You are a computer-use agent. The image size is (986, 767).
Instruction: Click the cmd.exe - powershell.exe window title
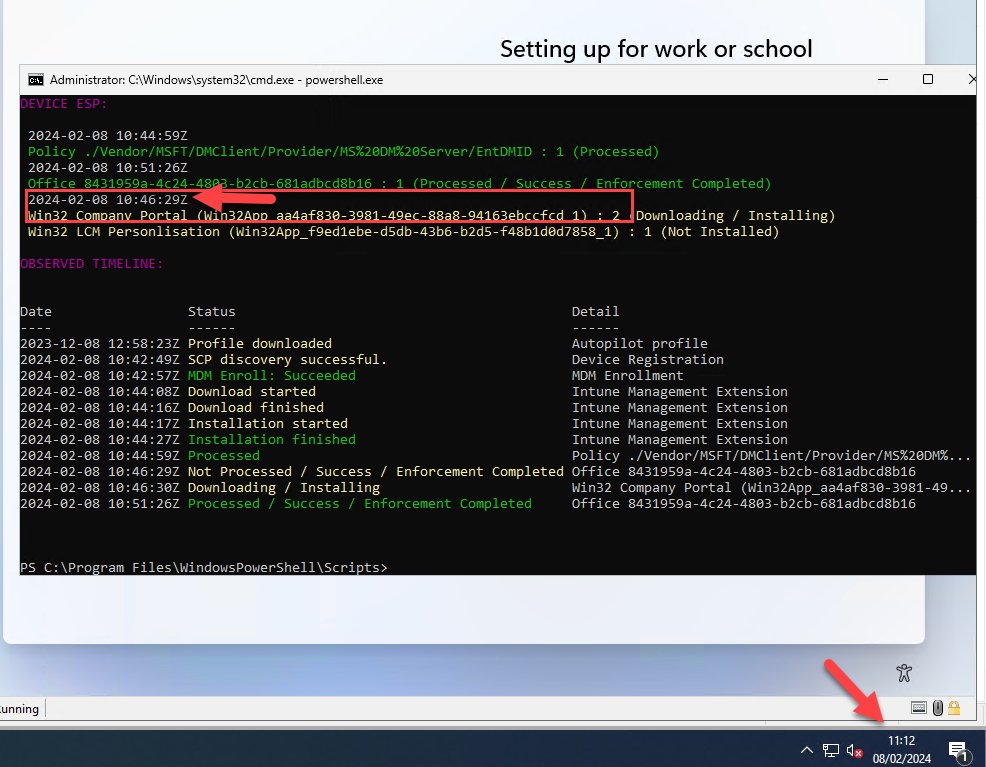(x=216, y=80)
